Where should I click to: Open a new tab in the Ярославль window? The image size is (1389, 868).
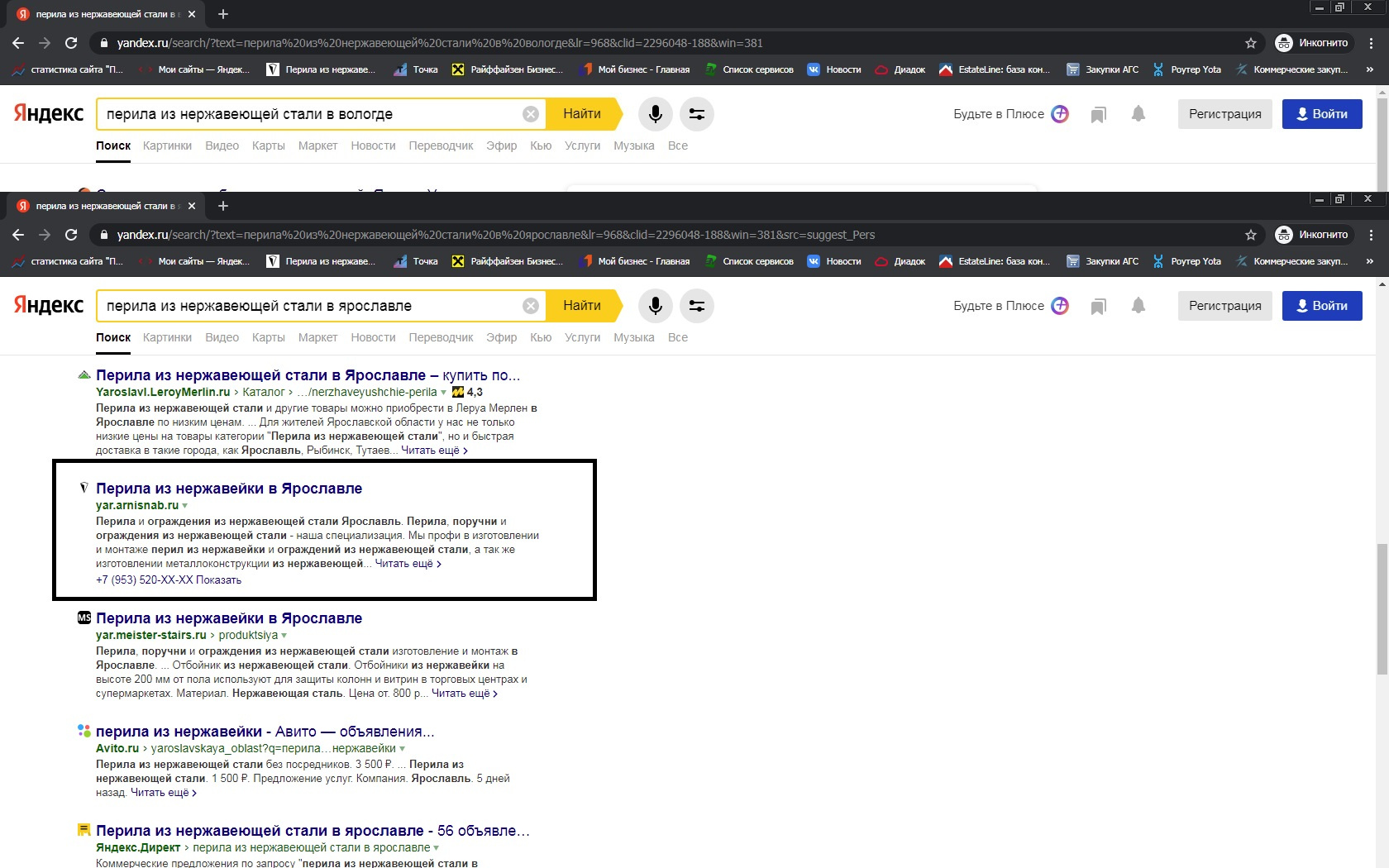[223, 206]
